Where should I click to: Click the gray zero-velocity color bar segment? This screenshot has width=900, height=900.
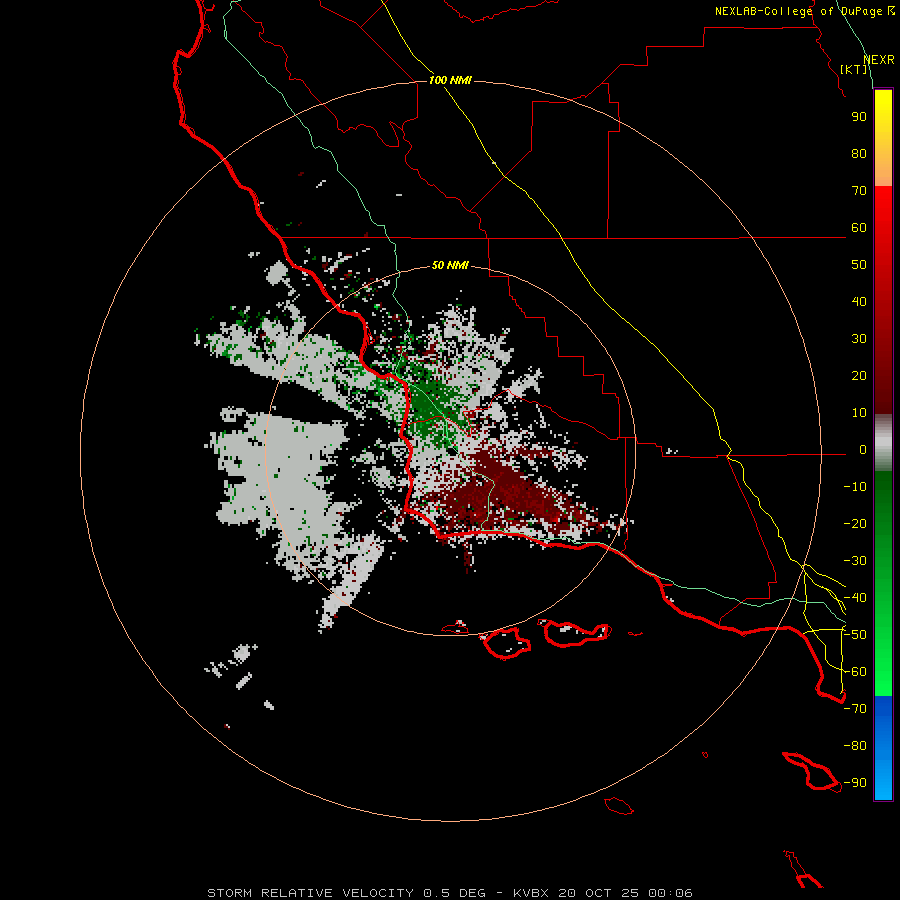[x=883, y=442]
